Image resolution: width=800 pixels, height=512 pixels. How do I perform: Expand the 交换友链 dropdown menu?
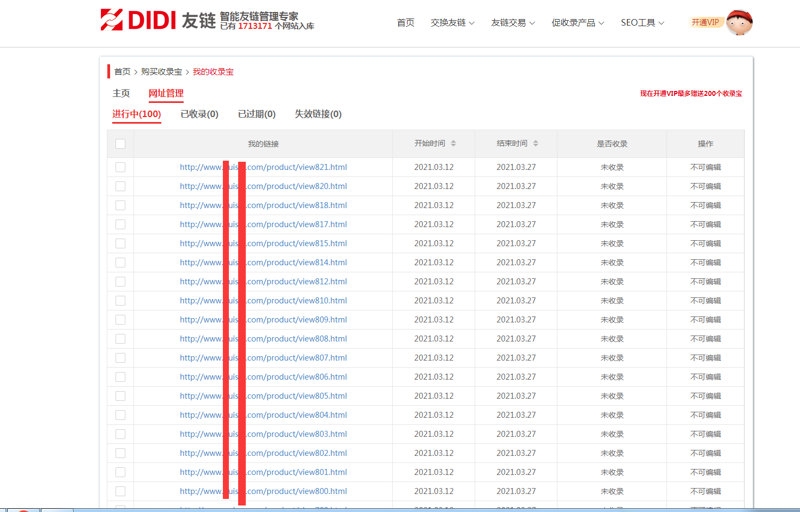(453, 22)
